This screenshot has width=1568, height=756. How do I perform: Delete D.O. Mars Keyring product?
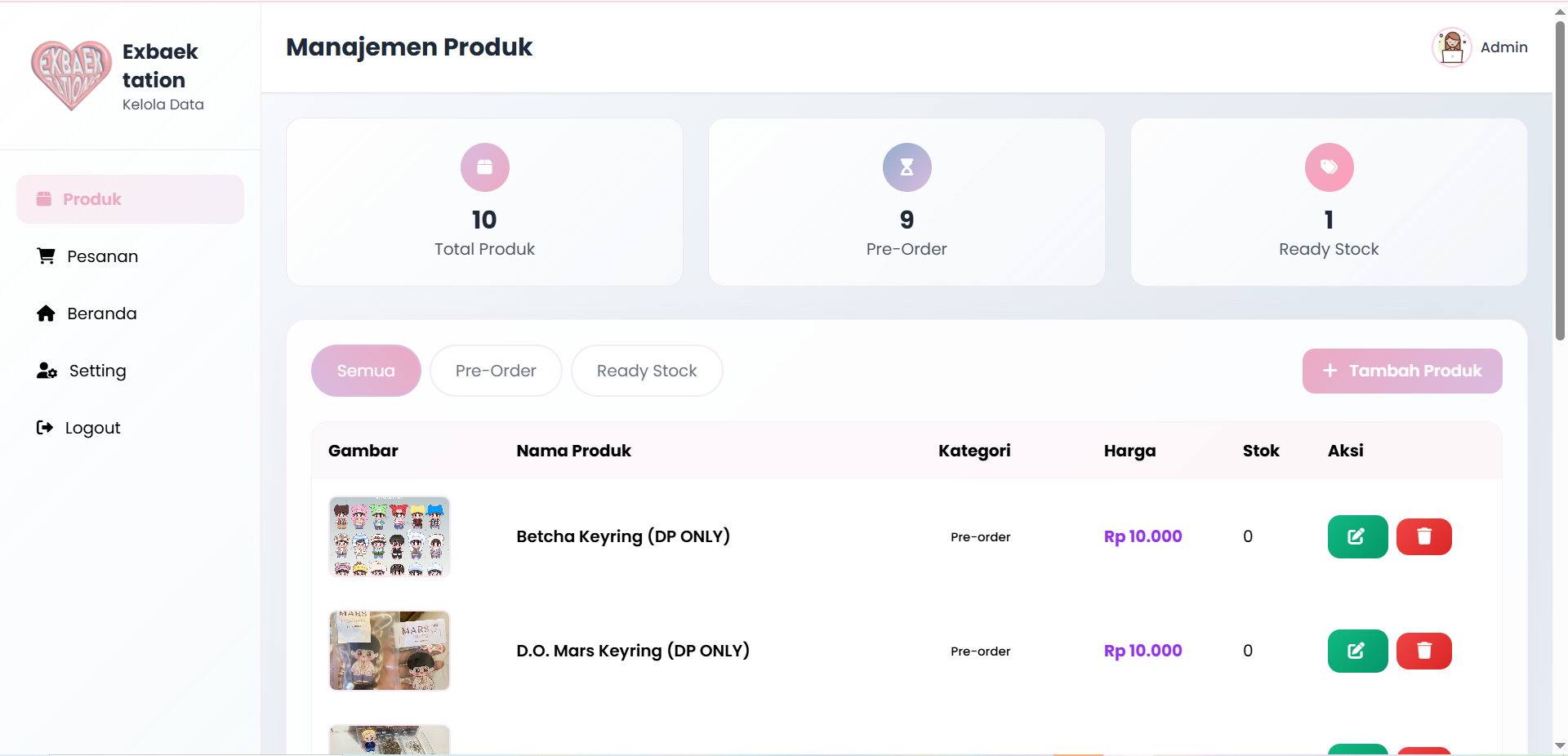click(x=1423, y=651)
